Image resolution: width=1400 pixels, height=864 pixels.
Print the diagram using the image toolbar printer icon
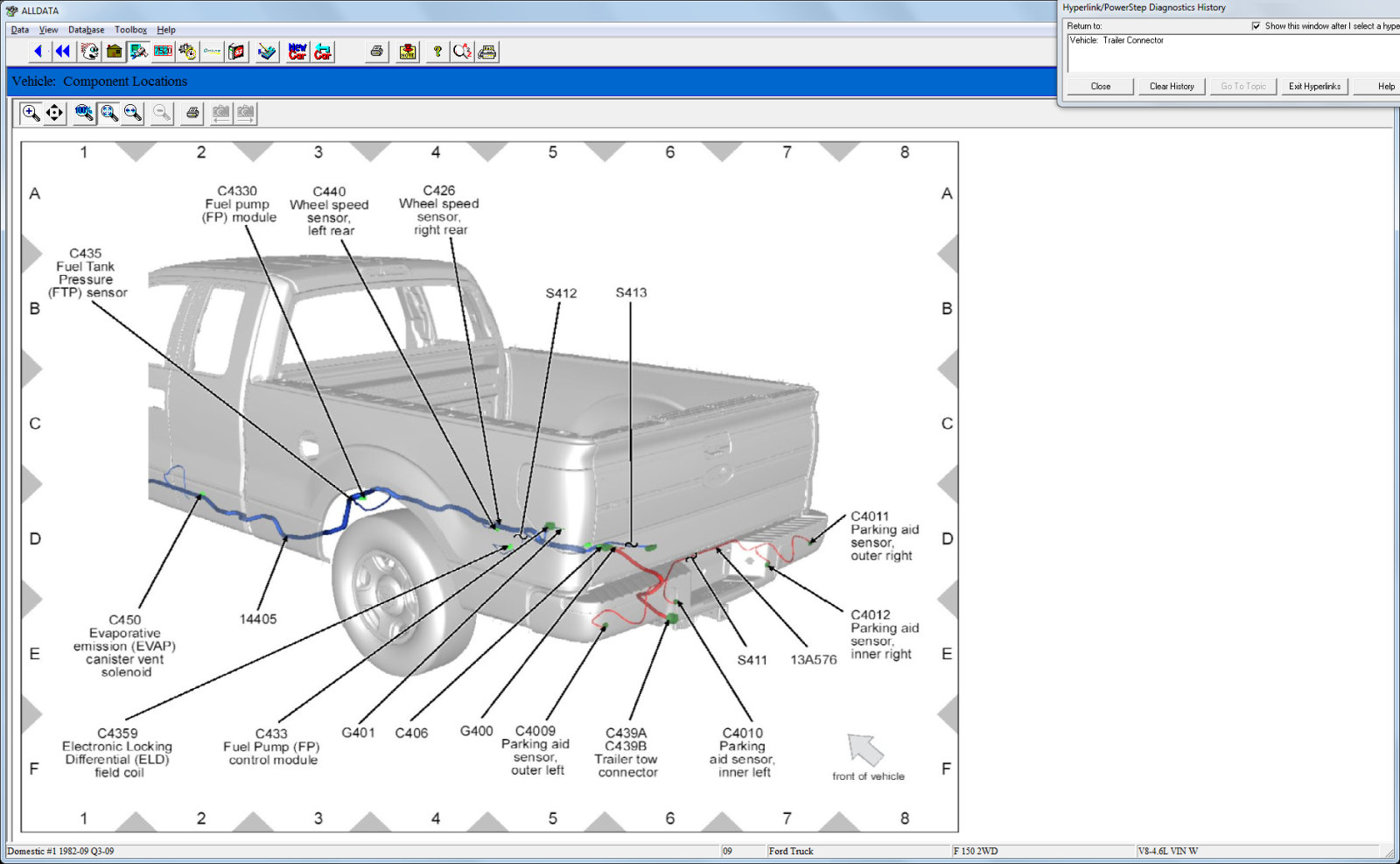pos(191,112)
